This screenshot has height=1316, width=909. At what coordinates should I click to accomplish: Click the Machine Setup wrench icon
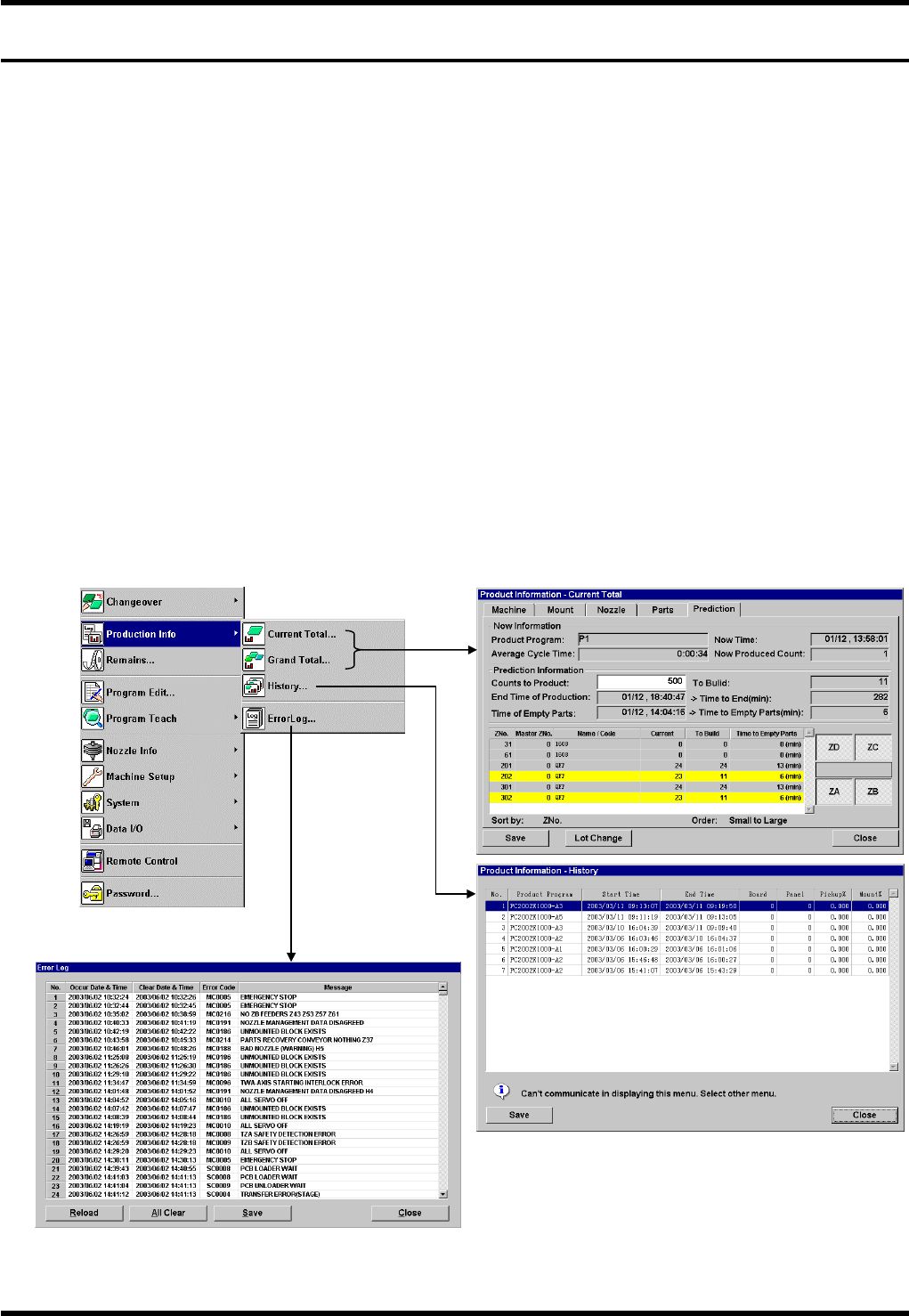[93, 776]
